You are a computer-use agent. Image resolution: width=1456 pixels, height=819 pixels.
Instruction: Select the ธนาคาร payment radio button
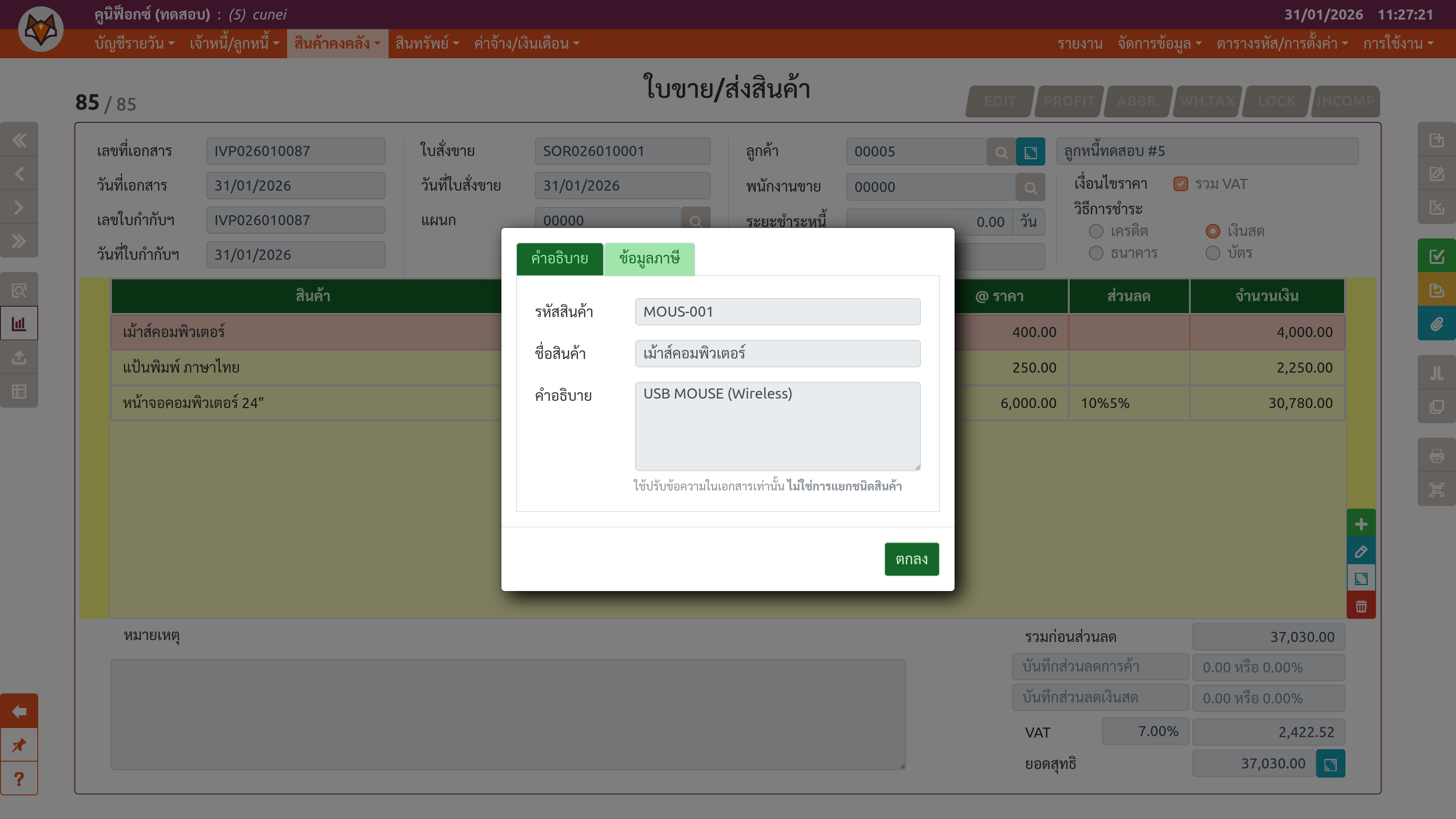(1096, 253)
